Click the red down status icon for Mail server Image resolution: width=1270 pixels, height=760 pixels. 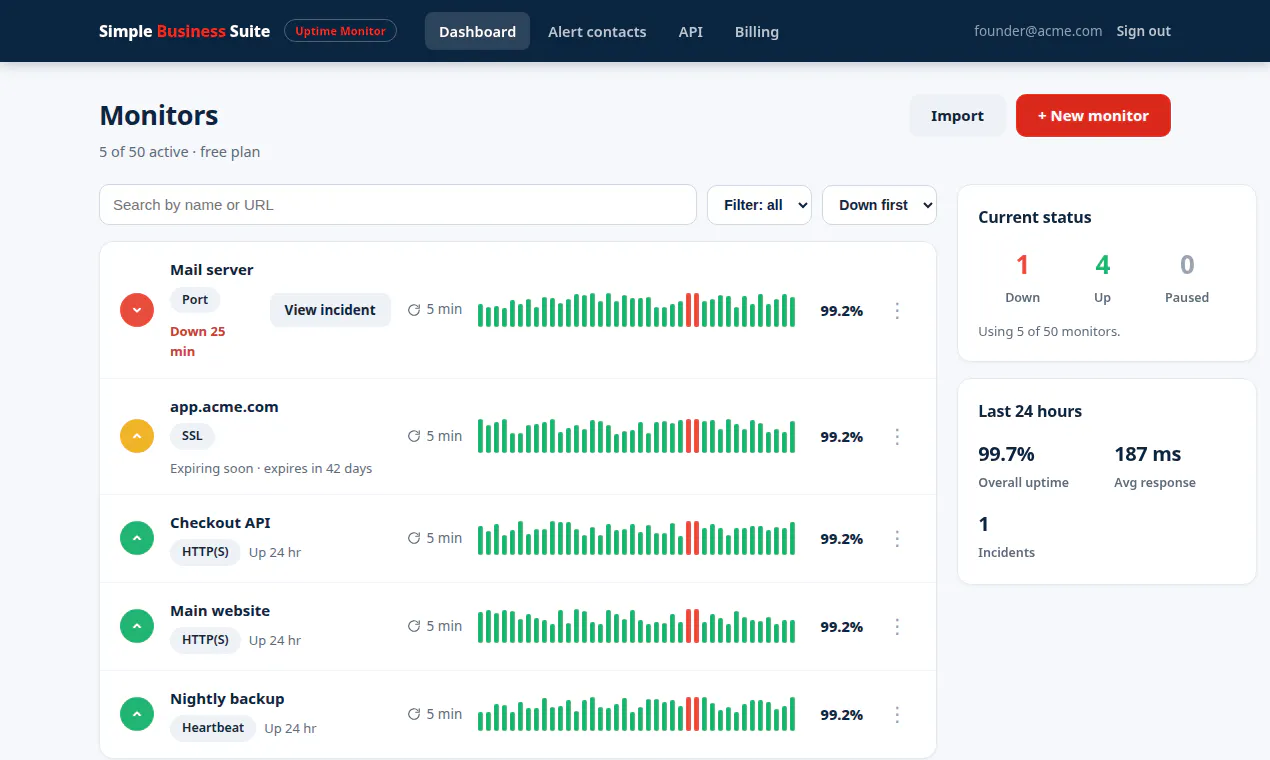pos(136,310)
